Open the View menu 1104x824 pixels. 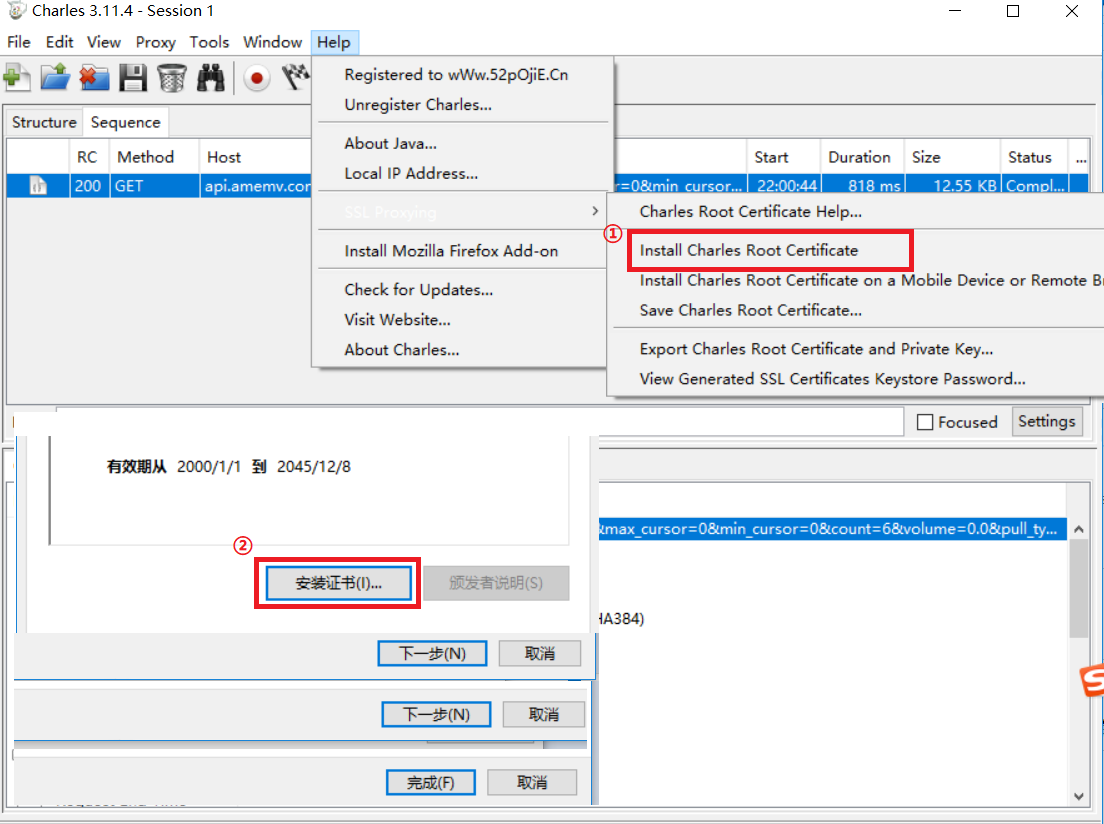coord(104,42)
